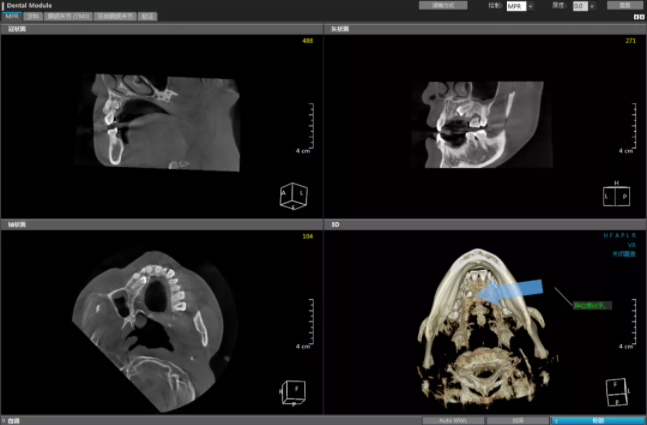Open the MPR drawing mode dropdown
This screenshot has width=647, height=425.
tap(529, 6)
